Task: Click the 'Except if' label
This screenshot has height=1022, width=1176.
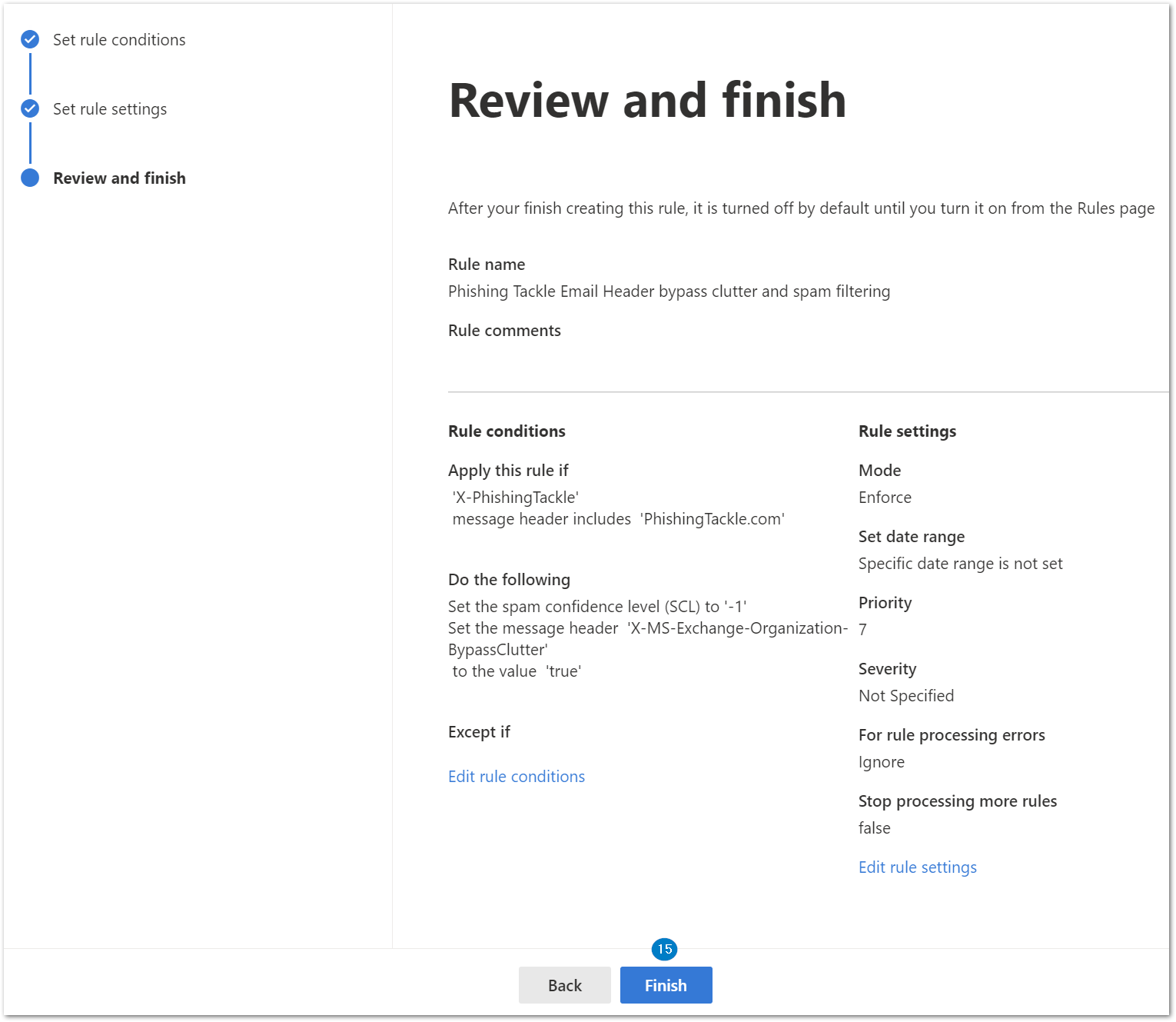Action: [479, 732]
